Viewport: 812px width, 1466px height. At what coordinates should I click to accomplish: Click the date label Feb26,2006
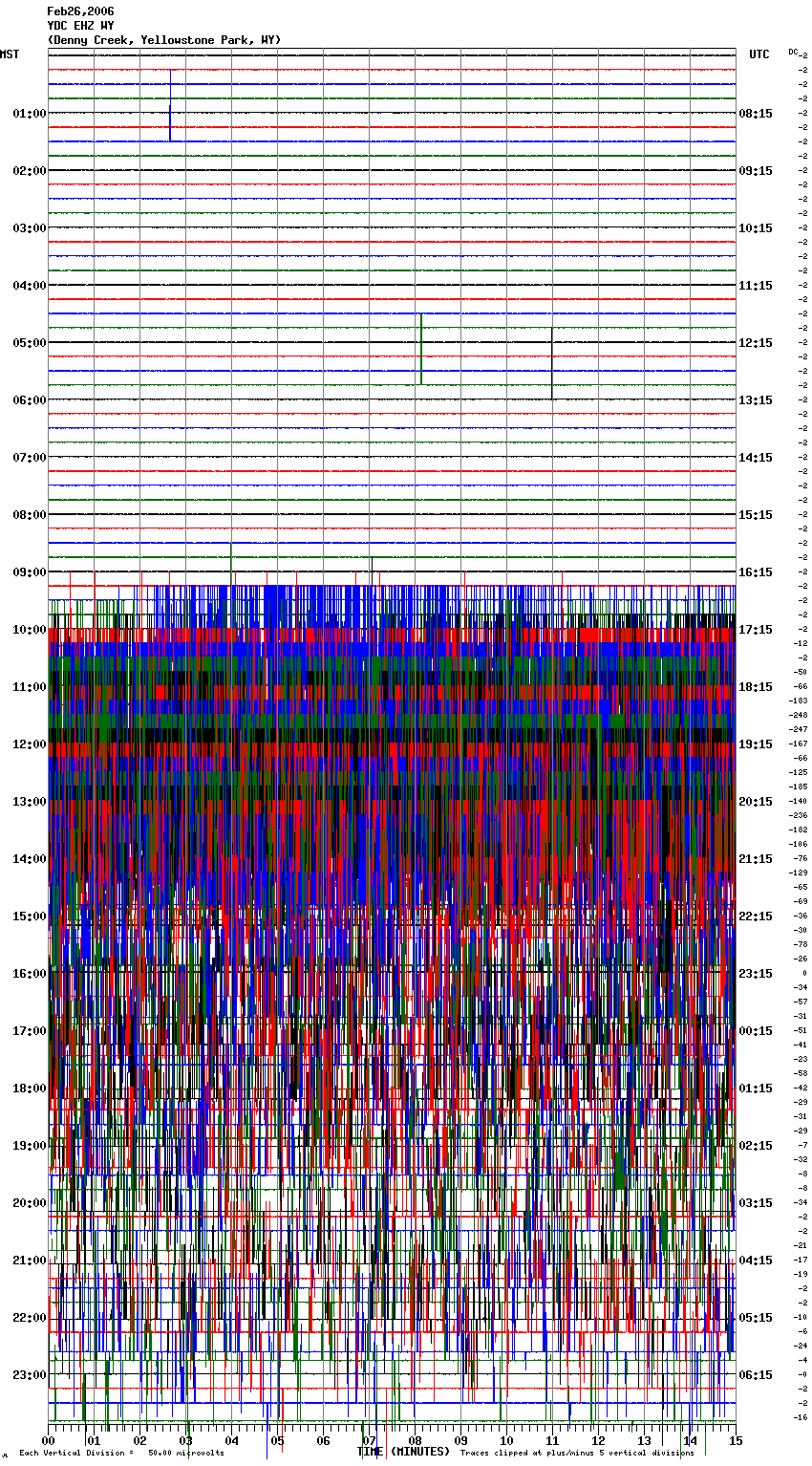pos(80,11)
